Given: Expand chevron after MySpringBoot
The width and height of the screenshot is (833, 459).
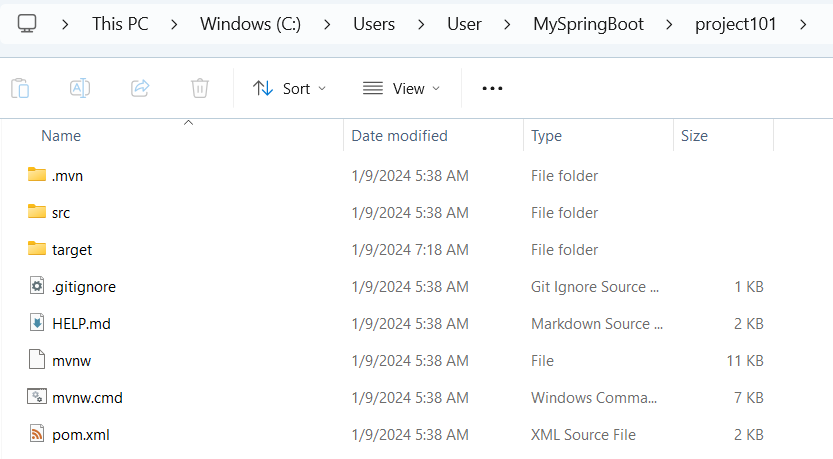Looking at the screenshot, I should pos(669,24).
